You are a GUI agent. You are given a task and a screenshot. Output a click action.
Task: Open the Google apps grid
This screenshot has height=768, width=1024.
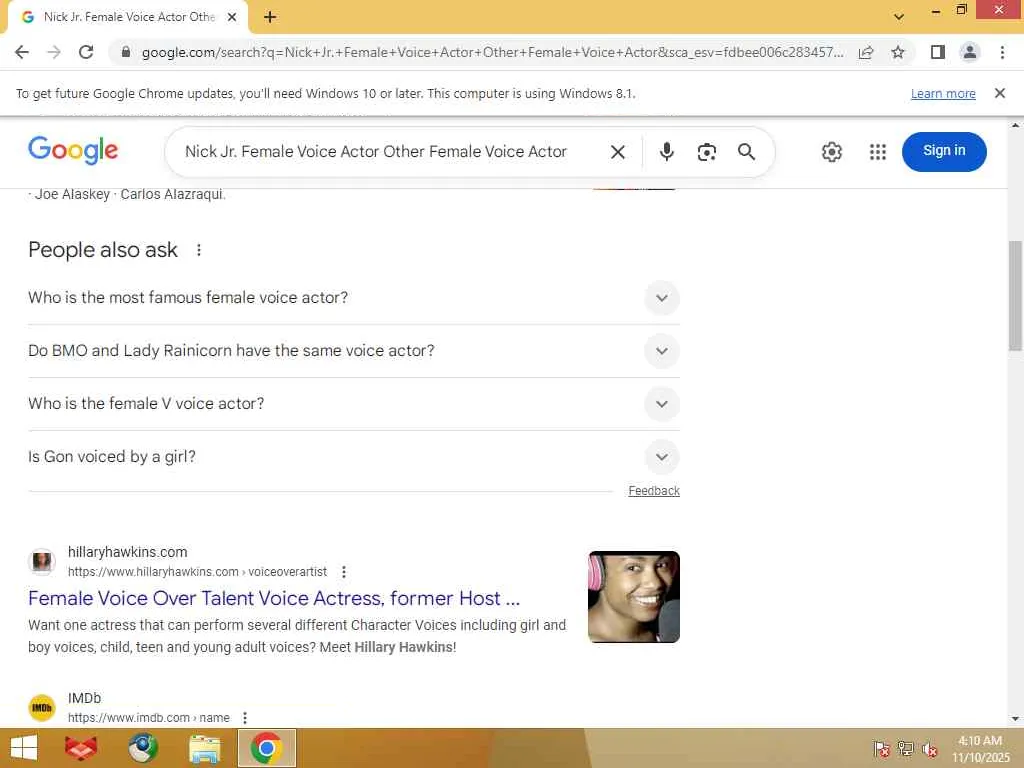click(878, 152)
